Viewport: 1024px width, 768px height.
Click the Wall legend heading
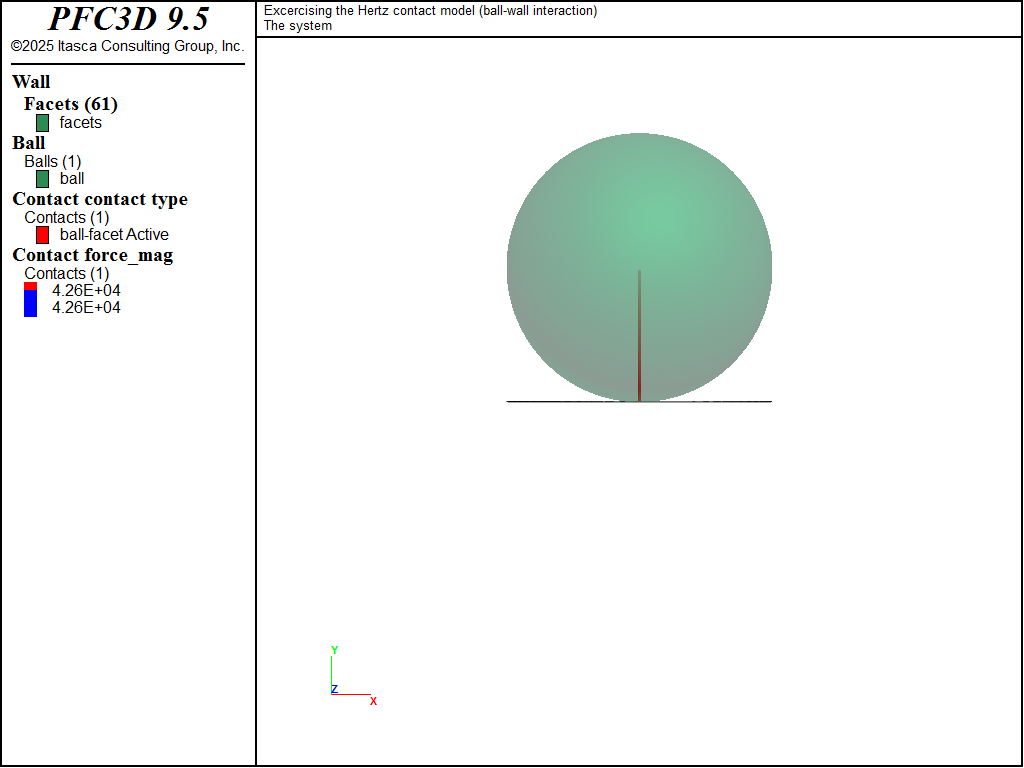[x=31, y=82]
